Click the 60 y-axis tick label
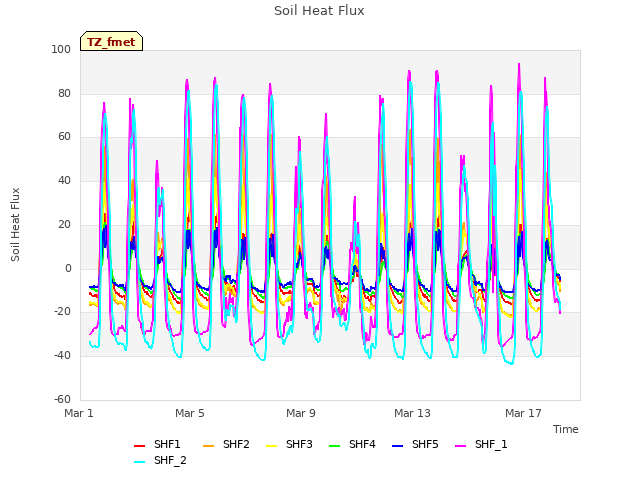This screenshot has height=480, width=640. pyautogui.click(x=64, y=137)
